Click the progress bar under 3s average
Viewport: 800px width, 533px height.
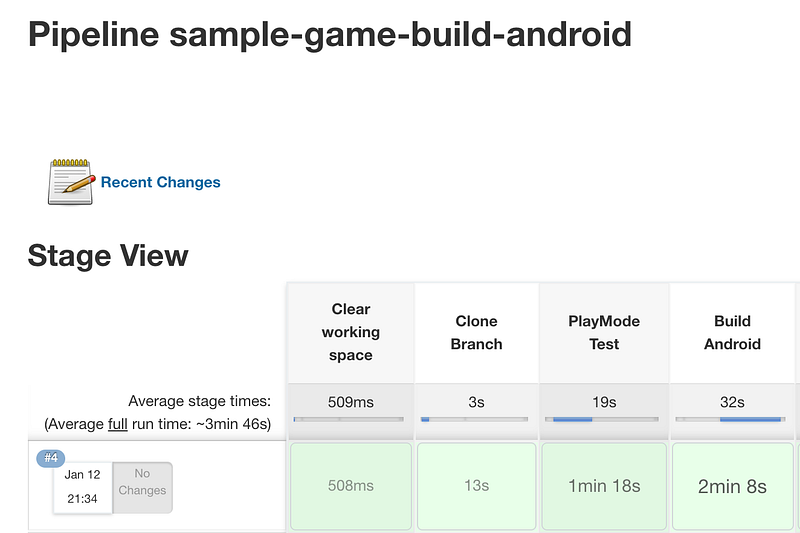(x=474, y=419)
